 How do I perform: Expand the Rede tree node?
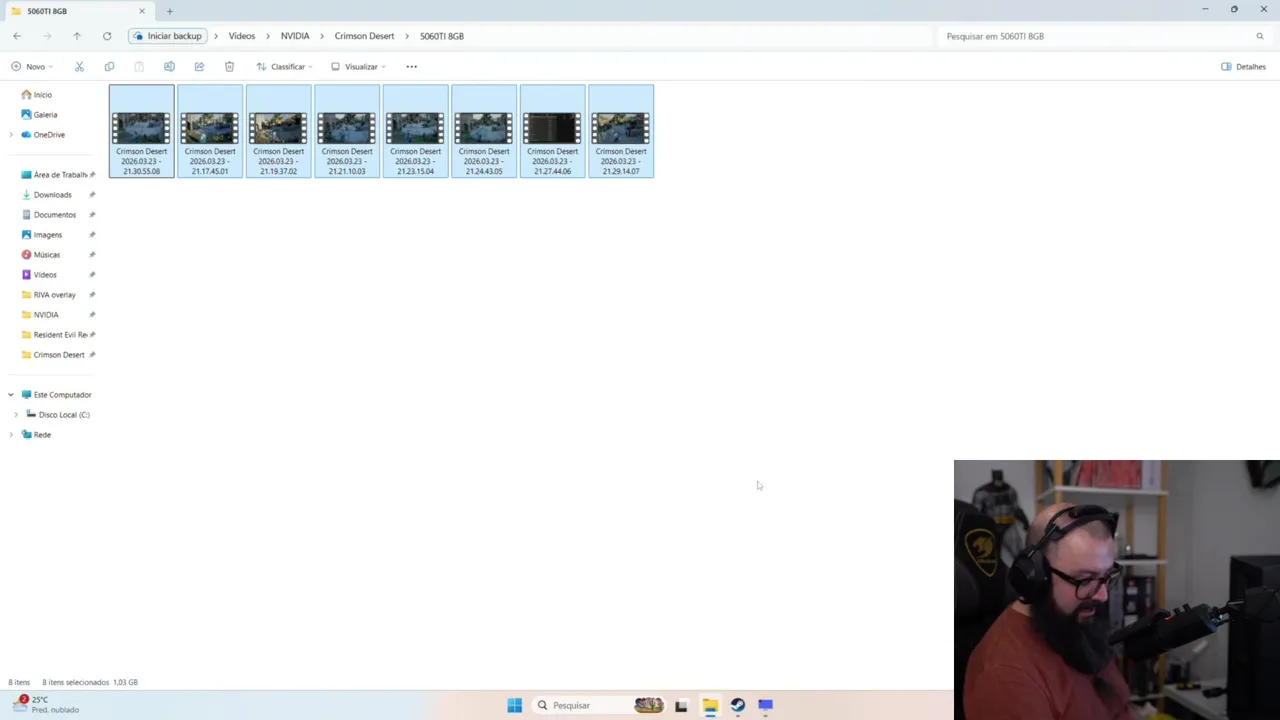pyautogui.click(x=11, y=435)
